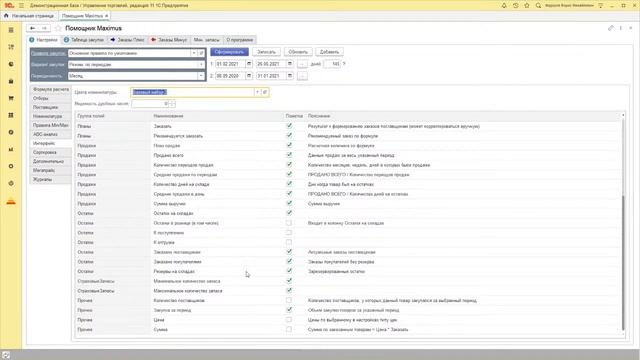The height and width of the screenshot is (360, 640).
Task: Toggle checkbox for Продано всего row
Action: pos(289,155)
